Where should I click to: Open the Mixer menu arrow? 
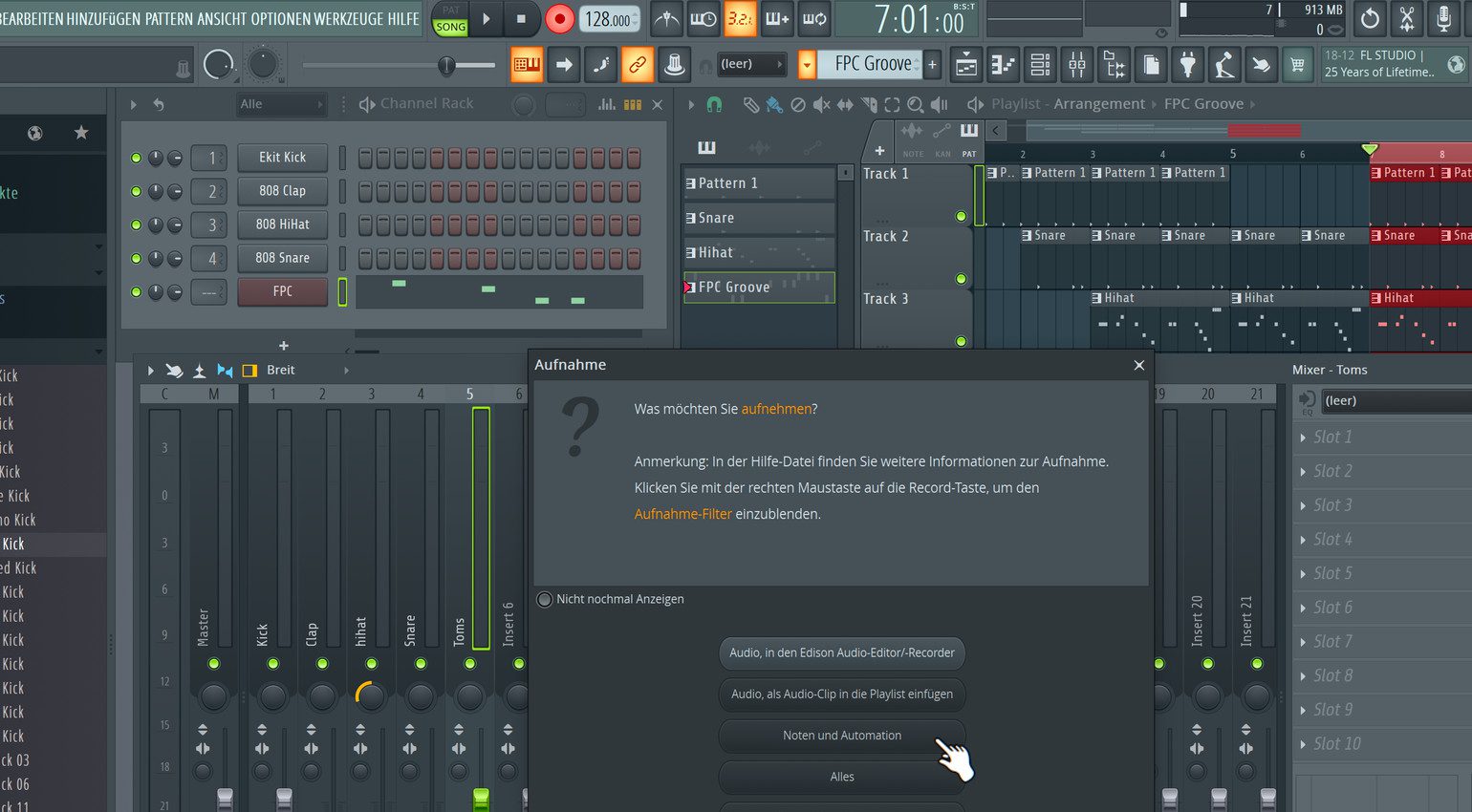tap(150, 371)
